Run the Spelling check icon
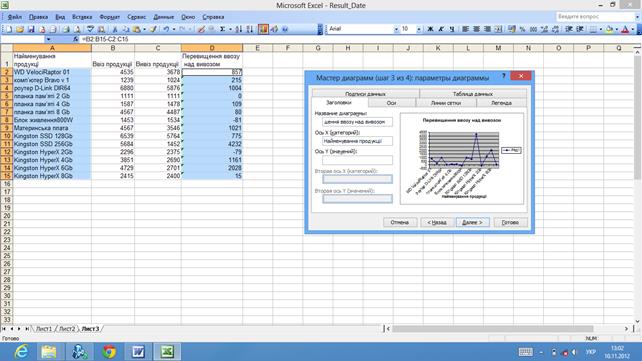Viewport: 642px width, 361px height. point(90,29)
